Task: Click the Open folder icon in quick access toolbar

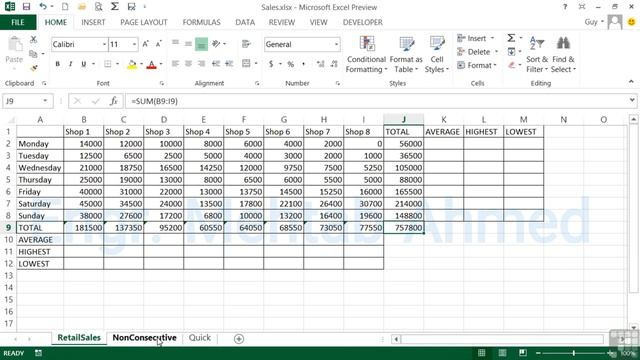Action: (82, 7)
